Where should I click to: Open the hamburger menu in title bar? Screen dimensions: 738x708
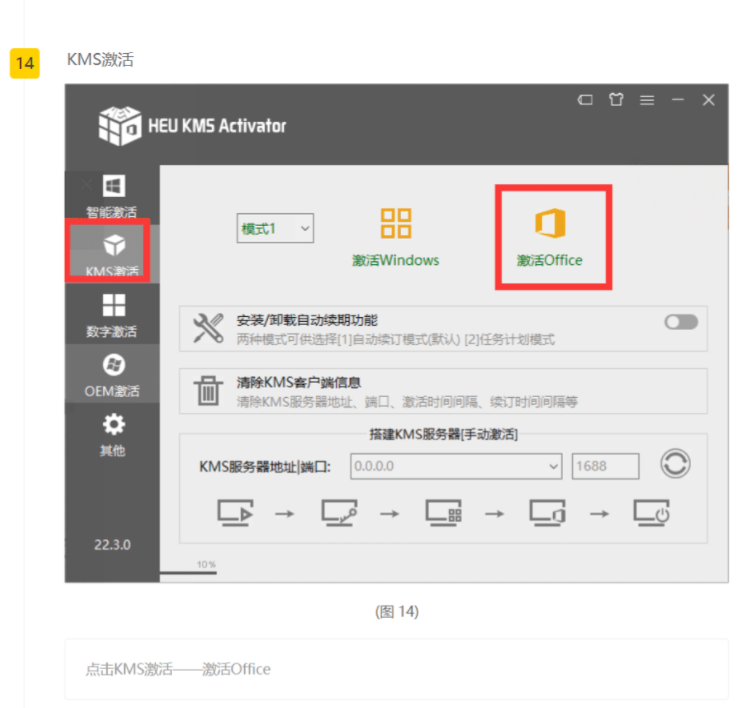(647, 100)
